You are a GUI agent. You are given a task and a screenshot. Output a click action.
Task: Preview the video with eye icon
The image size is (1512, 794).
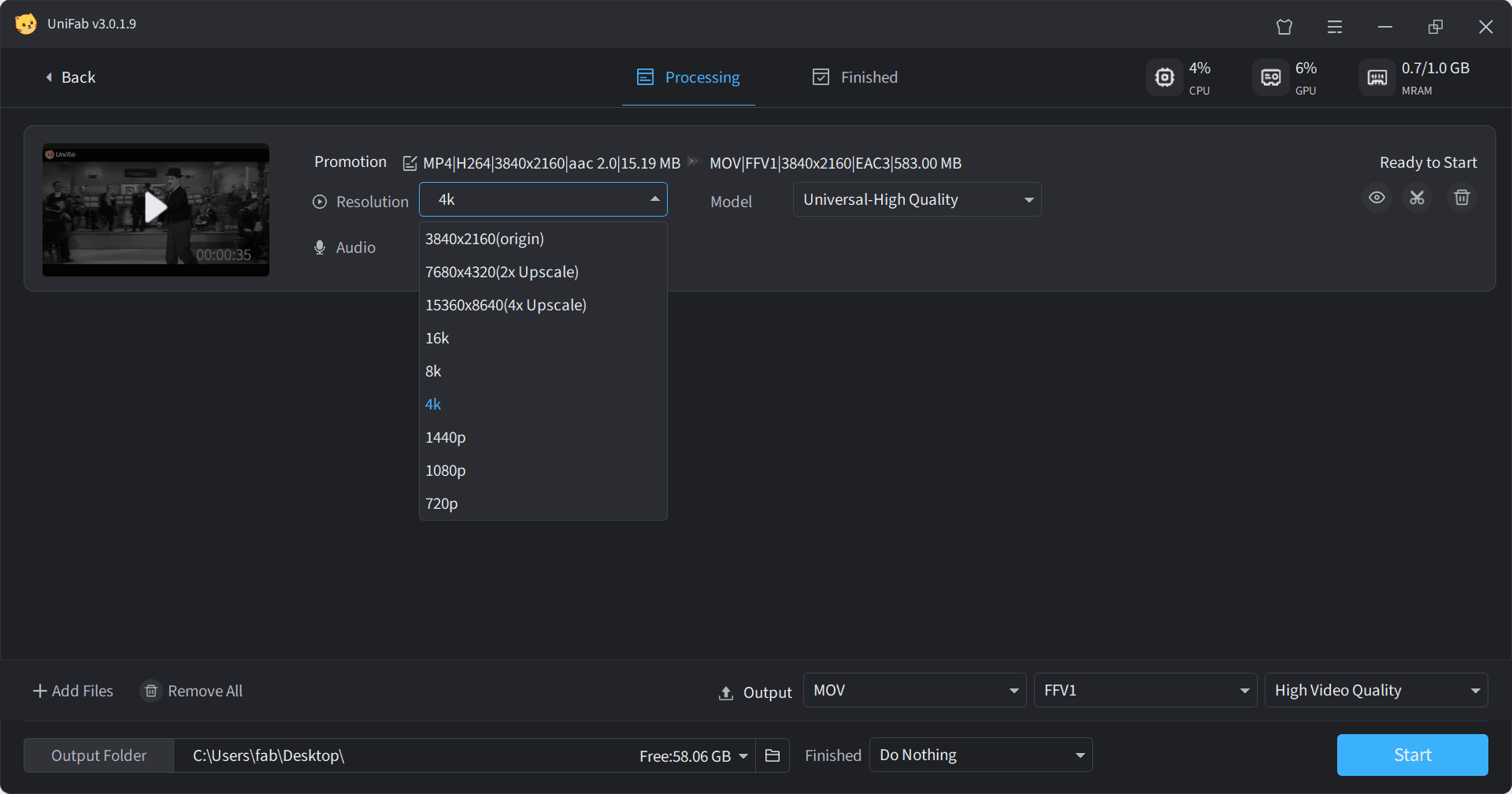(x=1377, y=198)
